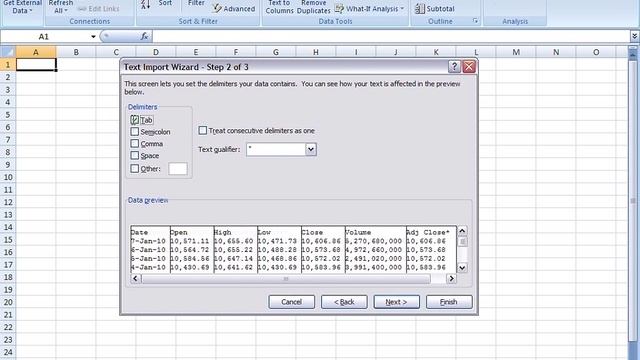Select column A header
Screen dimensions: 640x360
coord(36,52)
